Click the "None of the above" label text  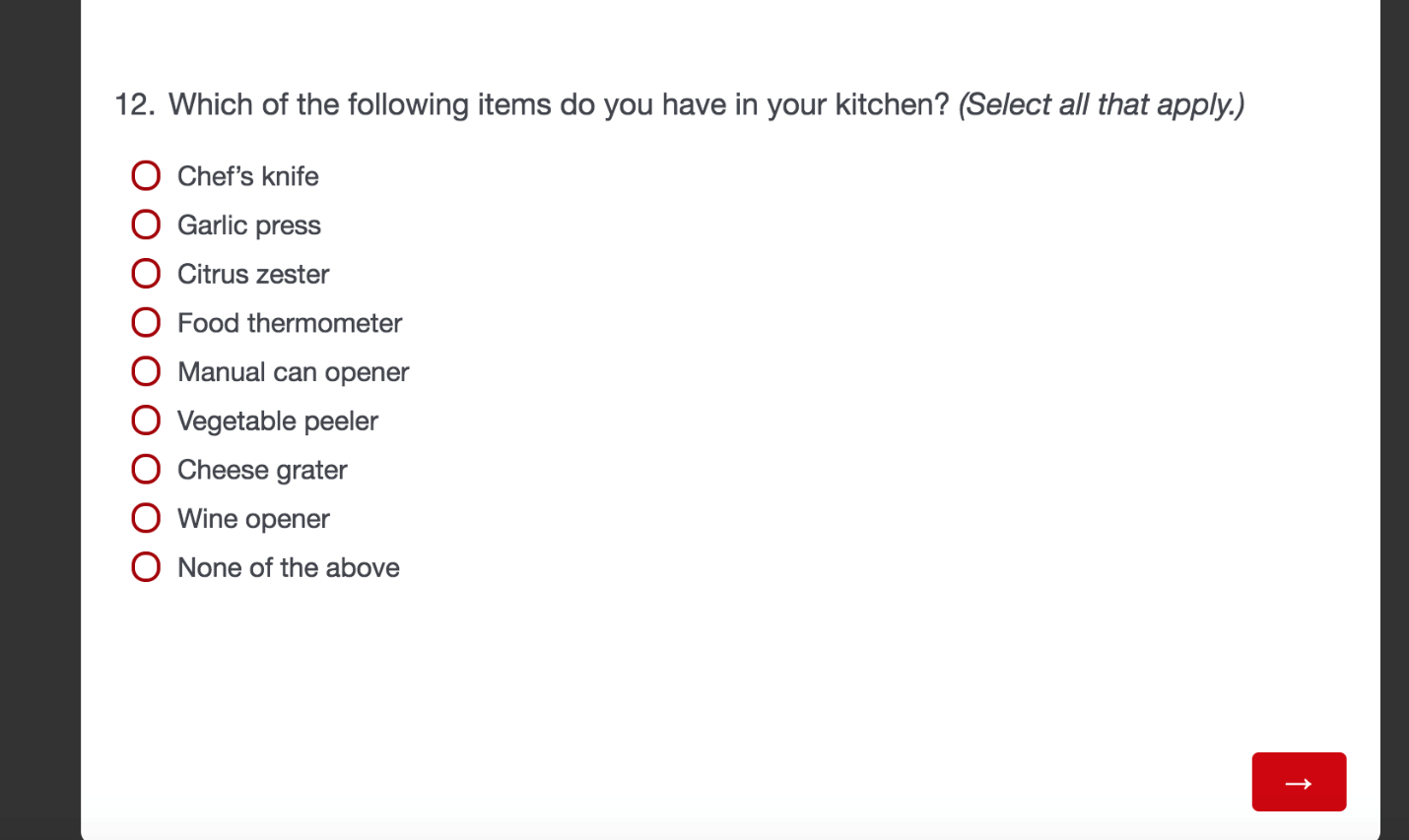click(x=289, y=568)
